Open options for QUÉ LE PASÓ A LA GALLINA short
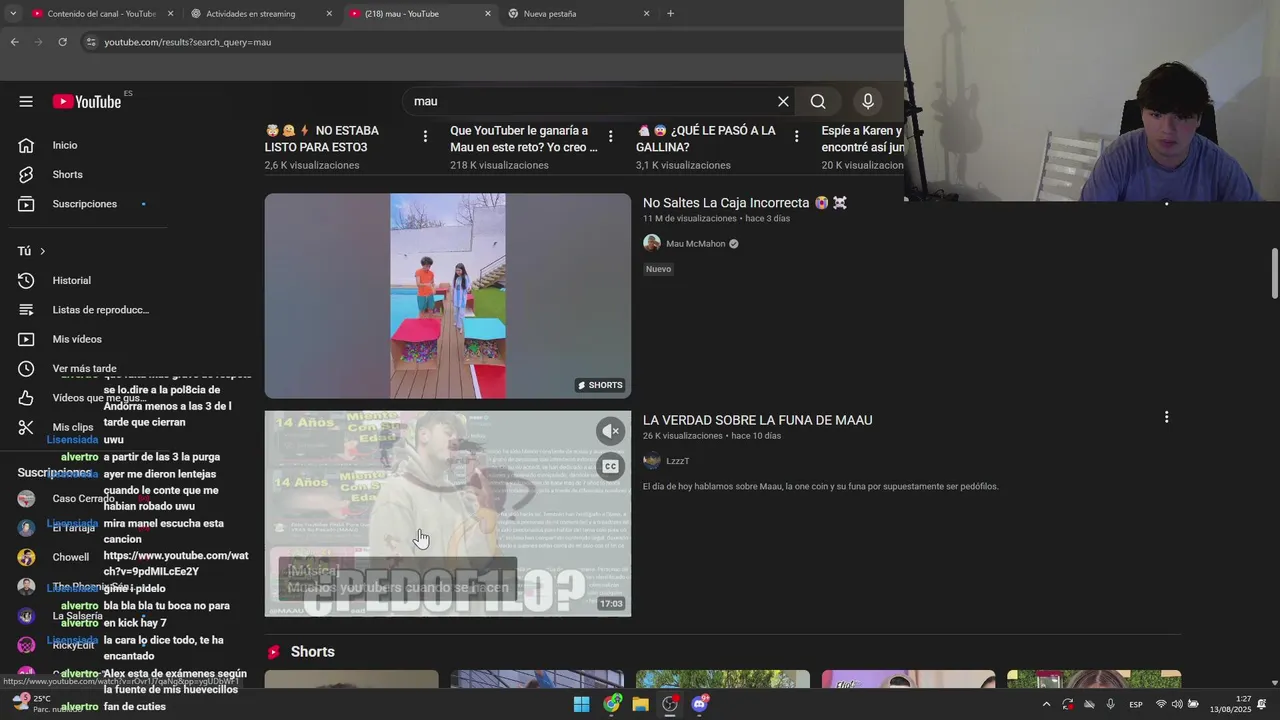 click(x=797, y=136)
